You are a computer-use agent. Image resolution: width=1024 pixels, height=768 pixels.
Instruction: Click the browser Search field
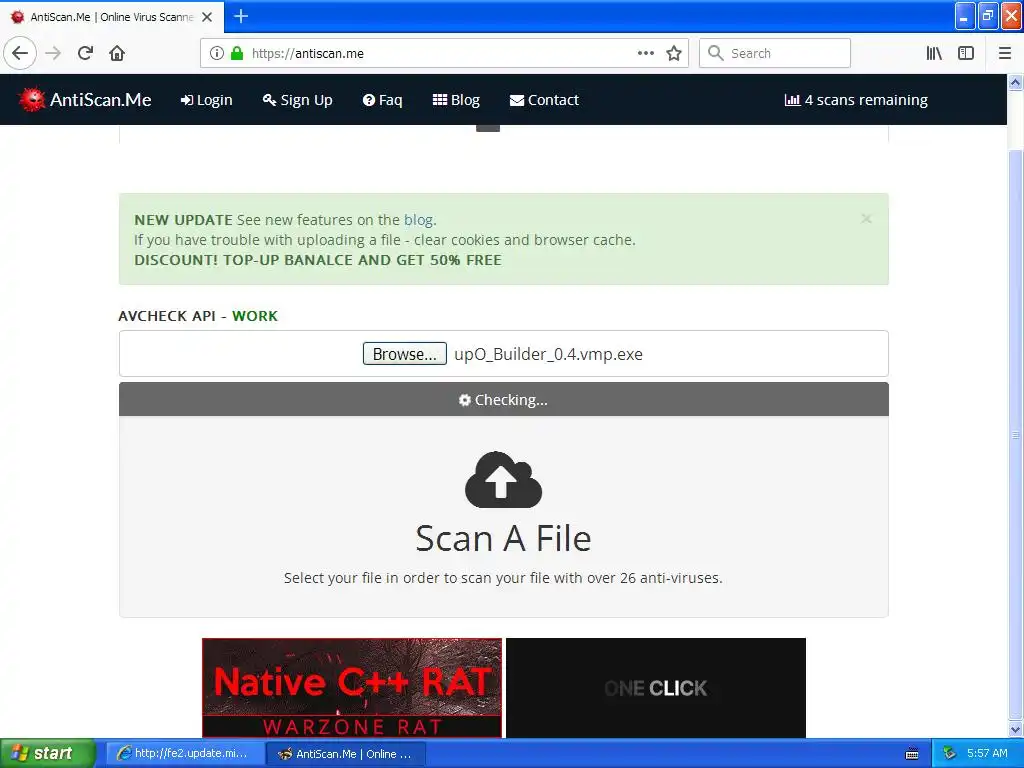click(x=775, y=53)
